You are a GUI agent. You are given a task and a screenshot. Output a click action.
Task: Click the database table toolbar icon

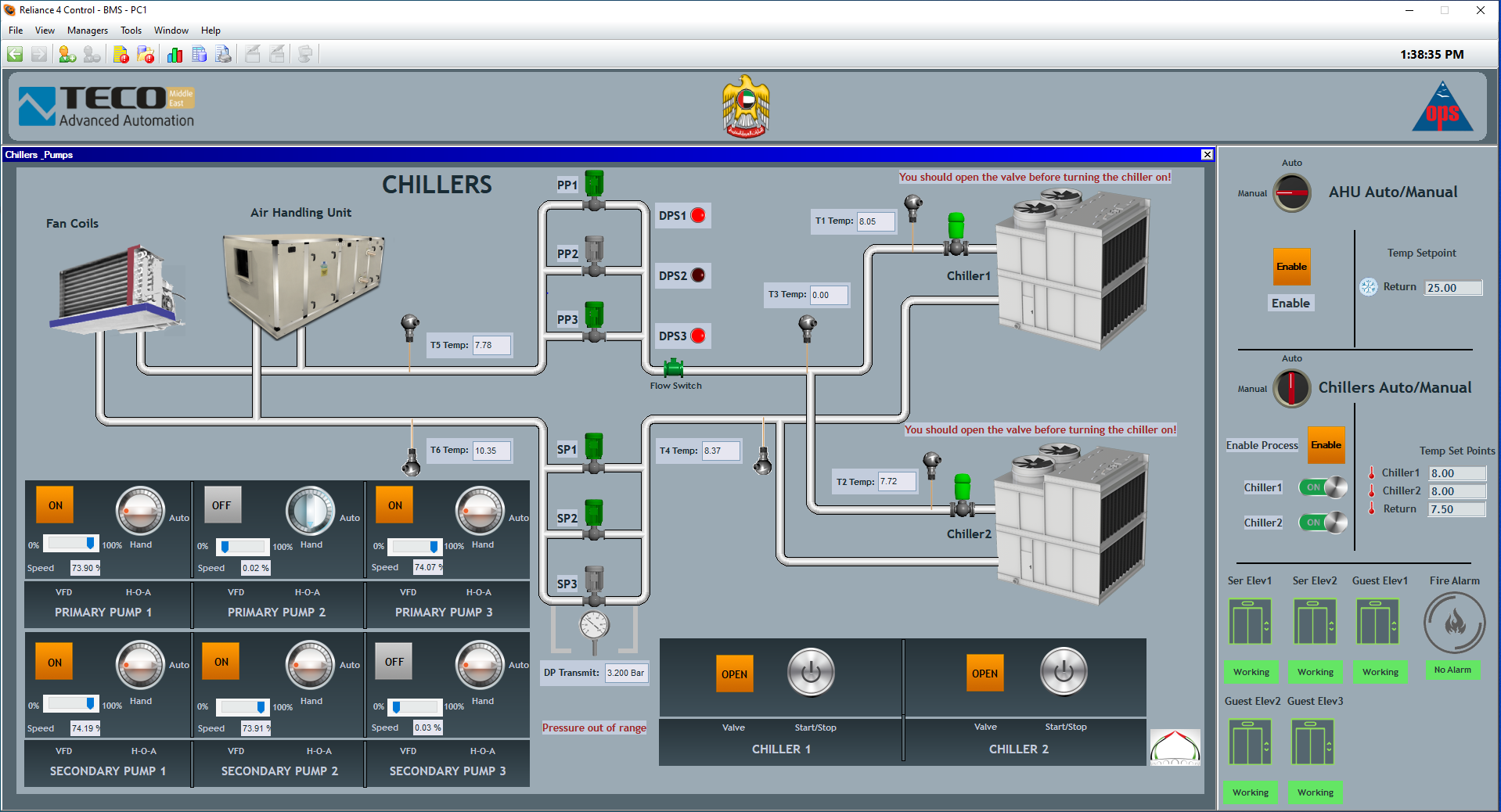coord(200,54)
